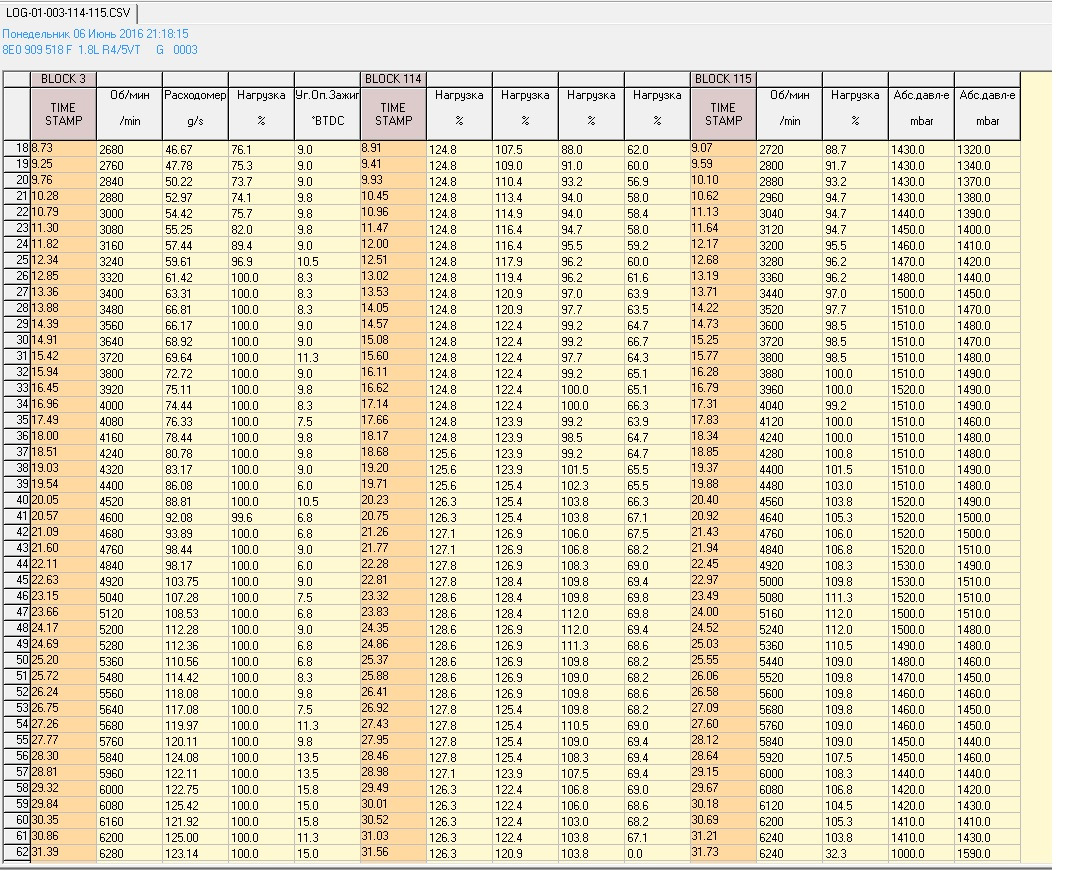Screen dimensions: 1066x871
Task: Click the Уг.Оп.Зажиг °BTDC column header
Action: [327, 114]
